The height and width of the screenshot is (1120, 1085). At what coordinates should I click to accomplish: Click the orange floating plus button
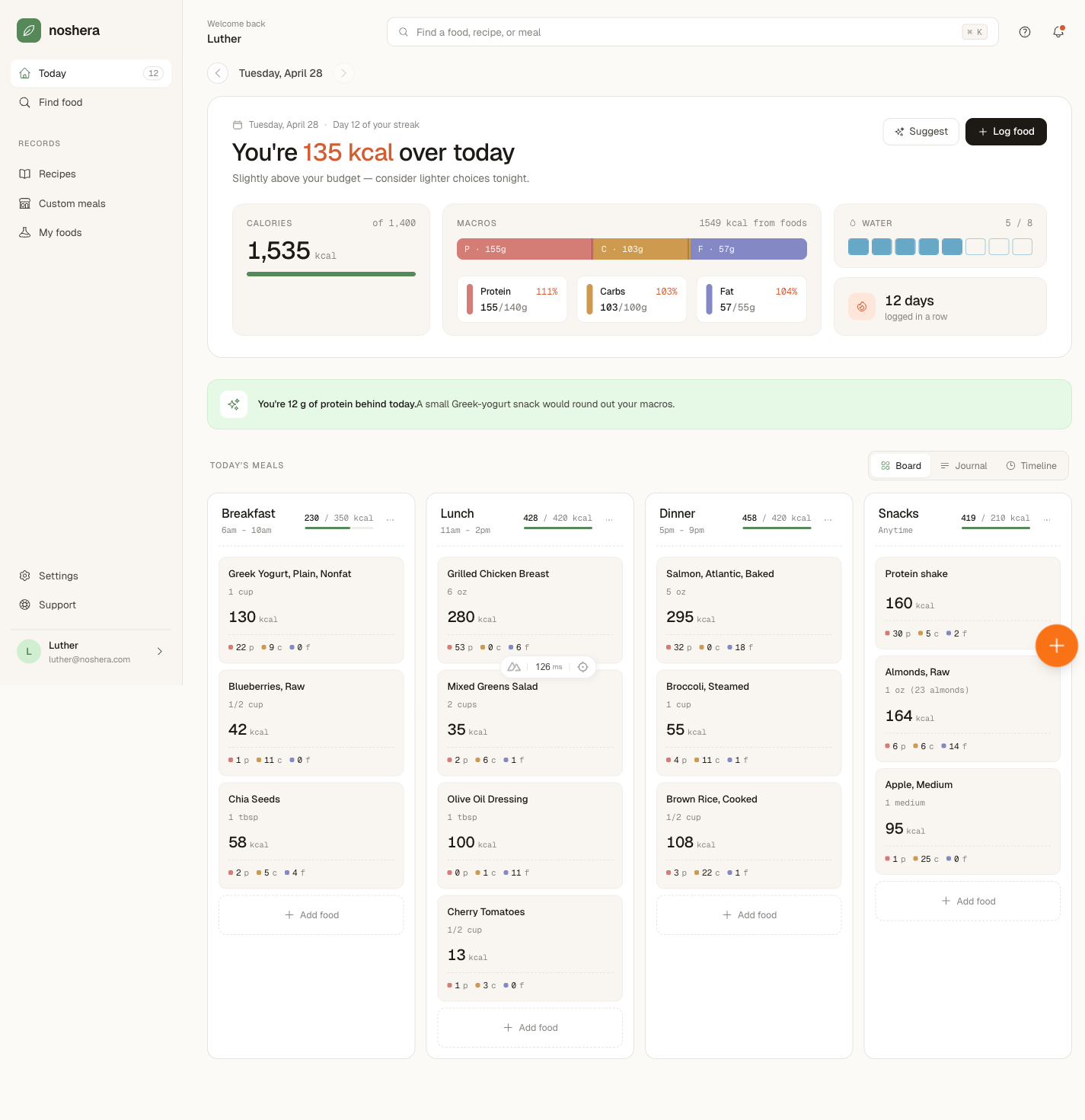(x=1056, y=646)
